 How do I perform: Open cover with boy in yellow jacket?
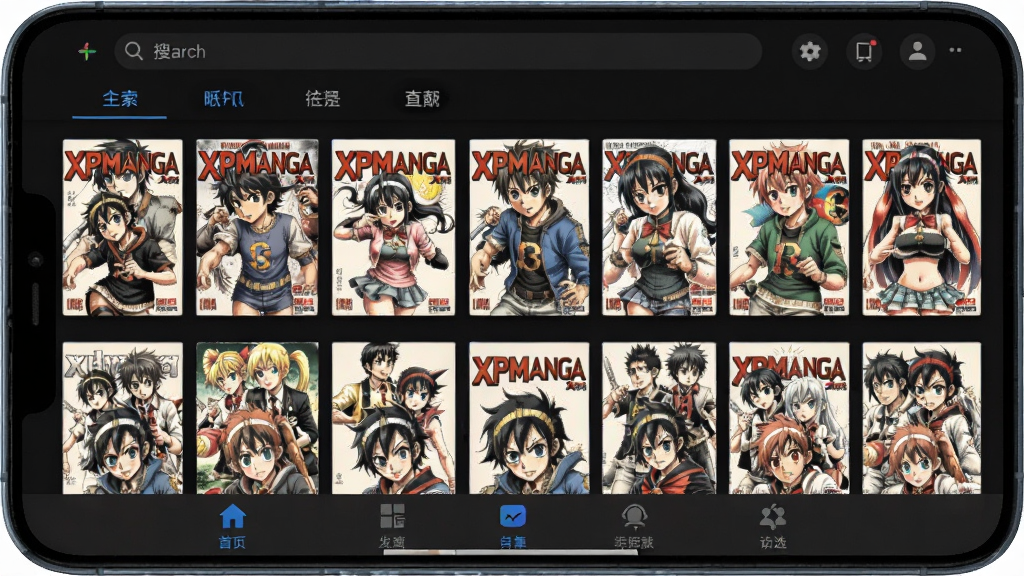[393, 418]
